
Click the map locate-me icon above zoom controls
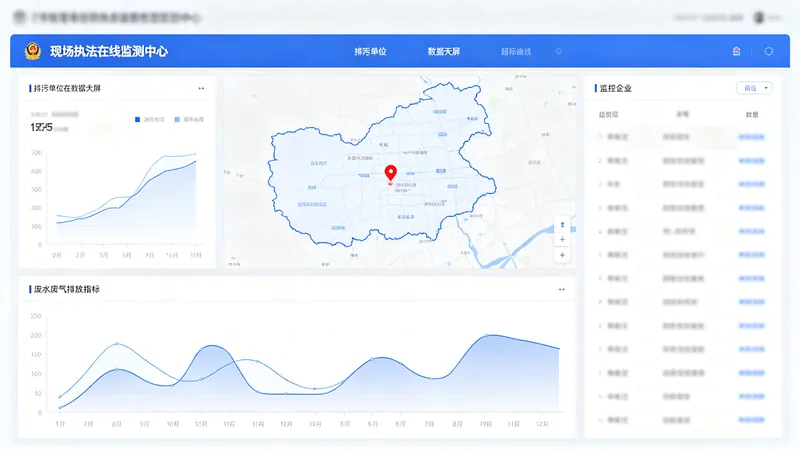pyautogui.click(x=562, y=224)
